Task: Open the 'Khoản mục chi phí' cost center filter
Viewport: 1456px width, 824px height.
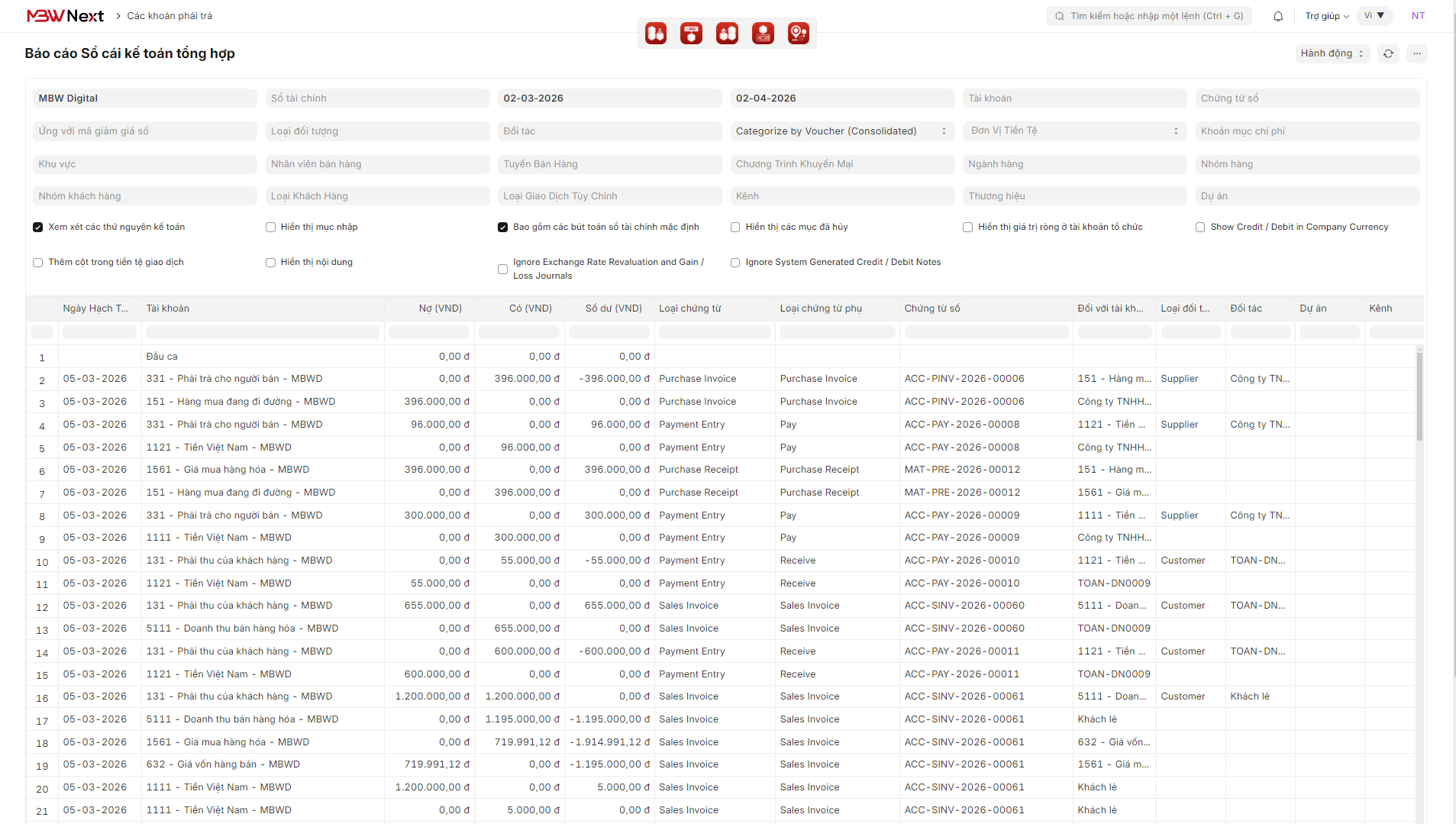Action: [x=1307, y=131]
